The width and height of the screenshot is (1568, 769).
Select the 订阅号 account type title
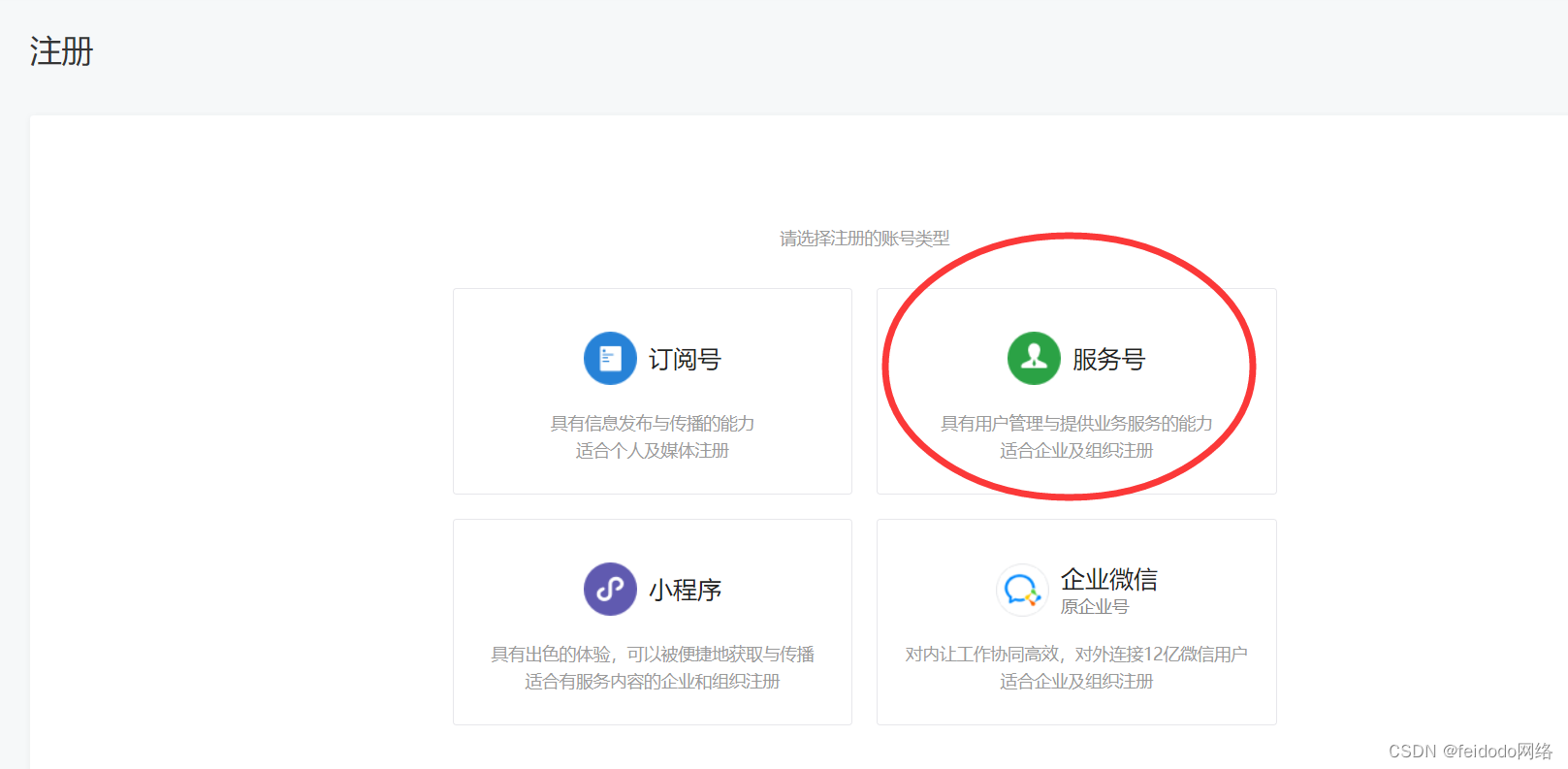[x=685, y=360]
